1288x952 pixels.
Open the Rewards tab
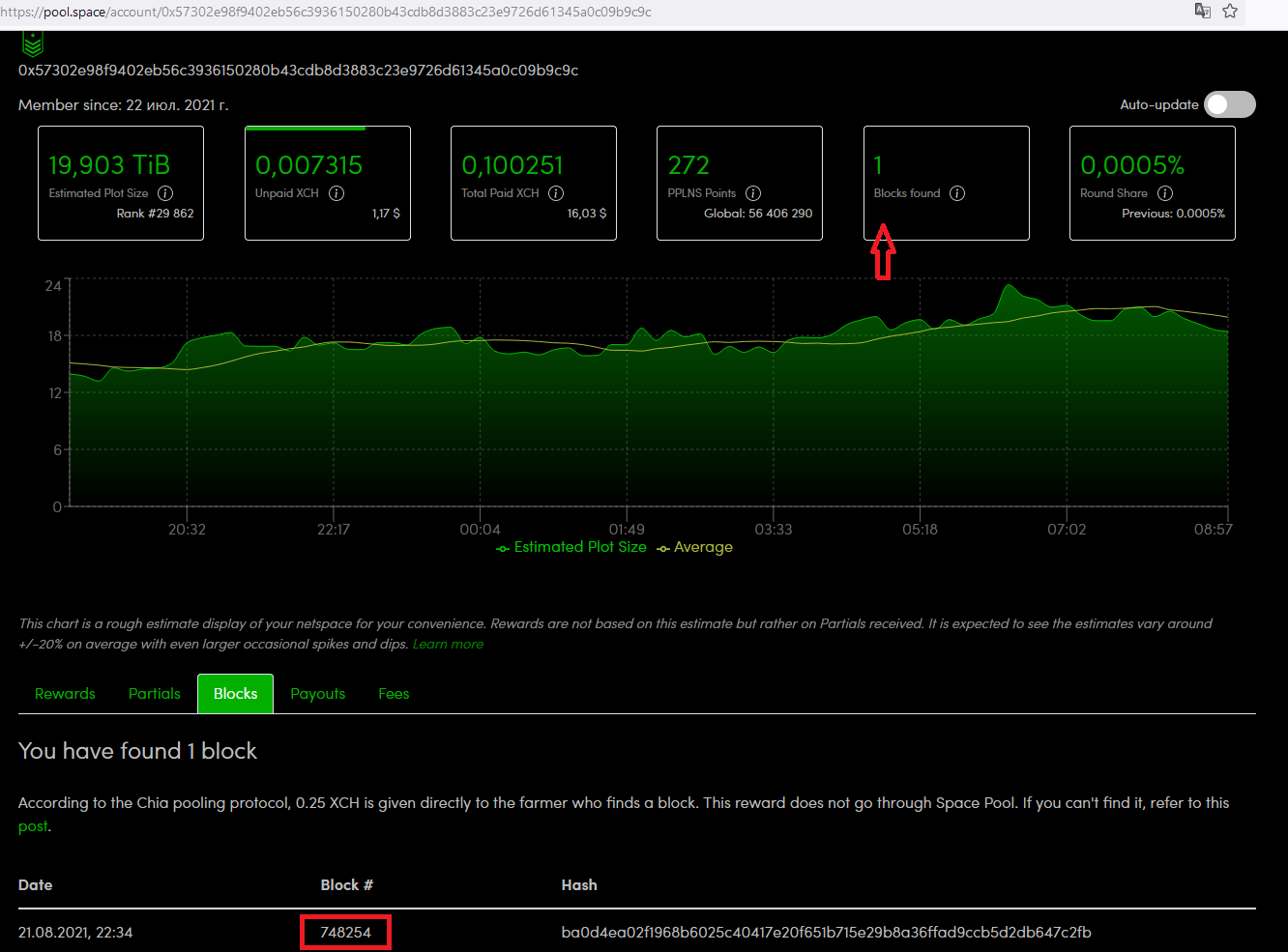[65, 694]
